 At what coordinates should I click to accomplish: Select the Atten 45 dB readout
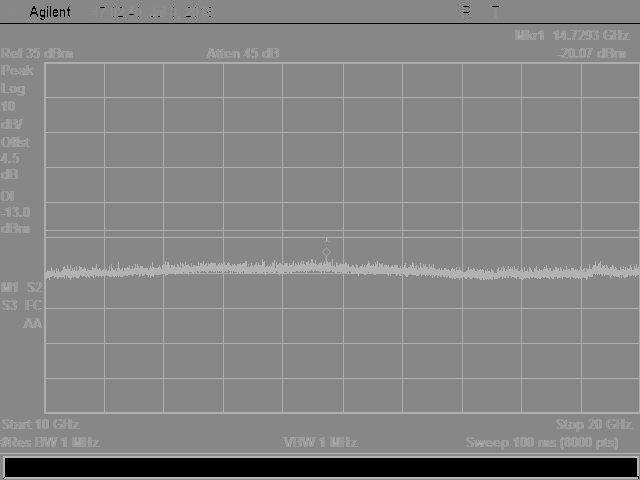(242, 53)
